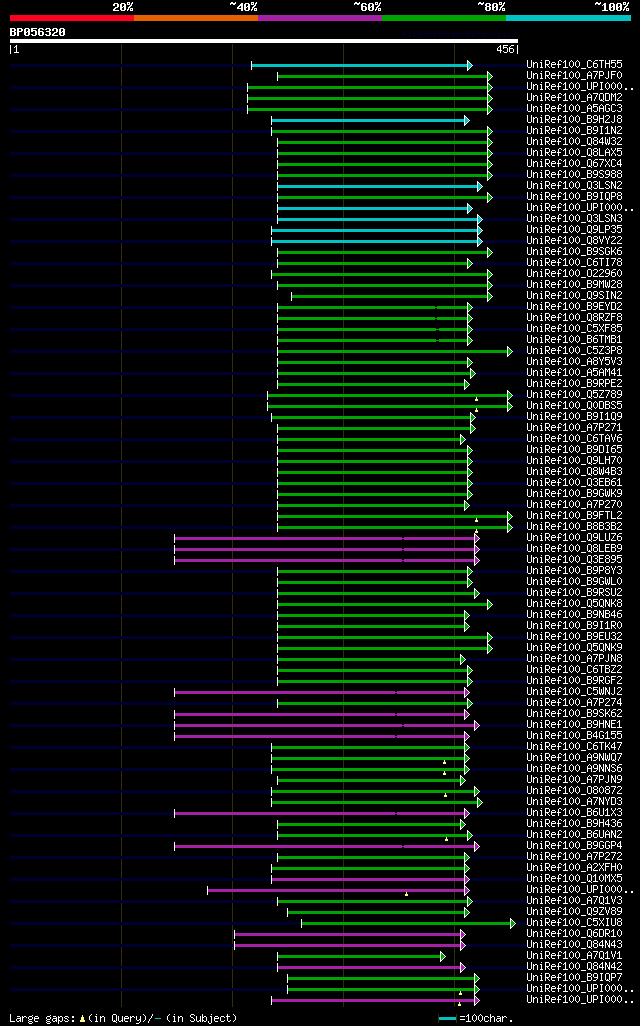Select hit label UniRef100_B9MW28
Screen dimensions: 640x1026
(575, 285)
